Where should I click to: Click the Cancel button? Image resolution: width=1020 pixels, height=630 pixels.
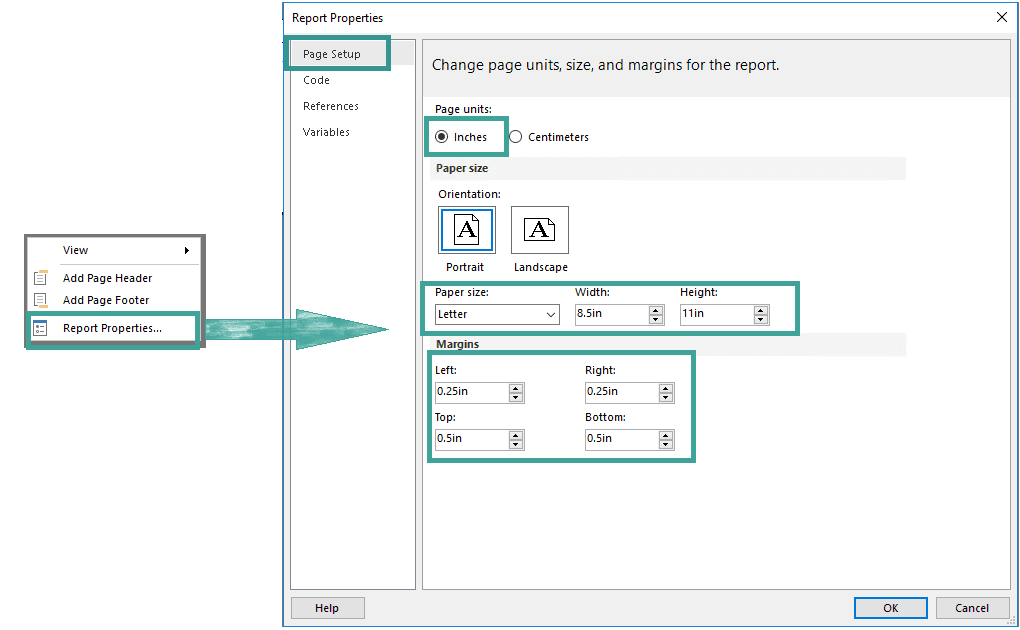point(972,608)
